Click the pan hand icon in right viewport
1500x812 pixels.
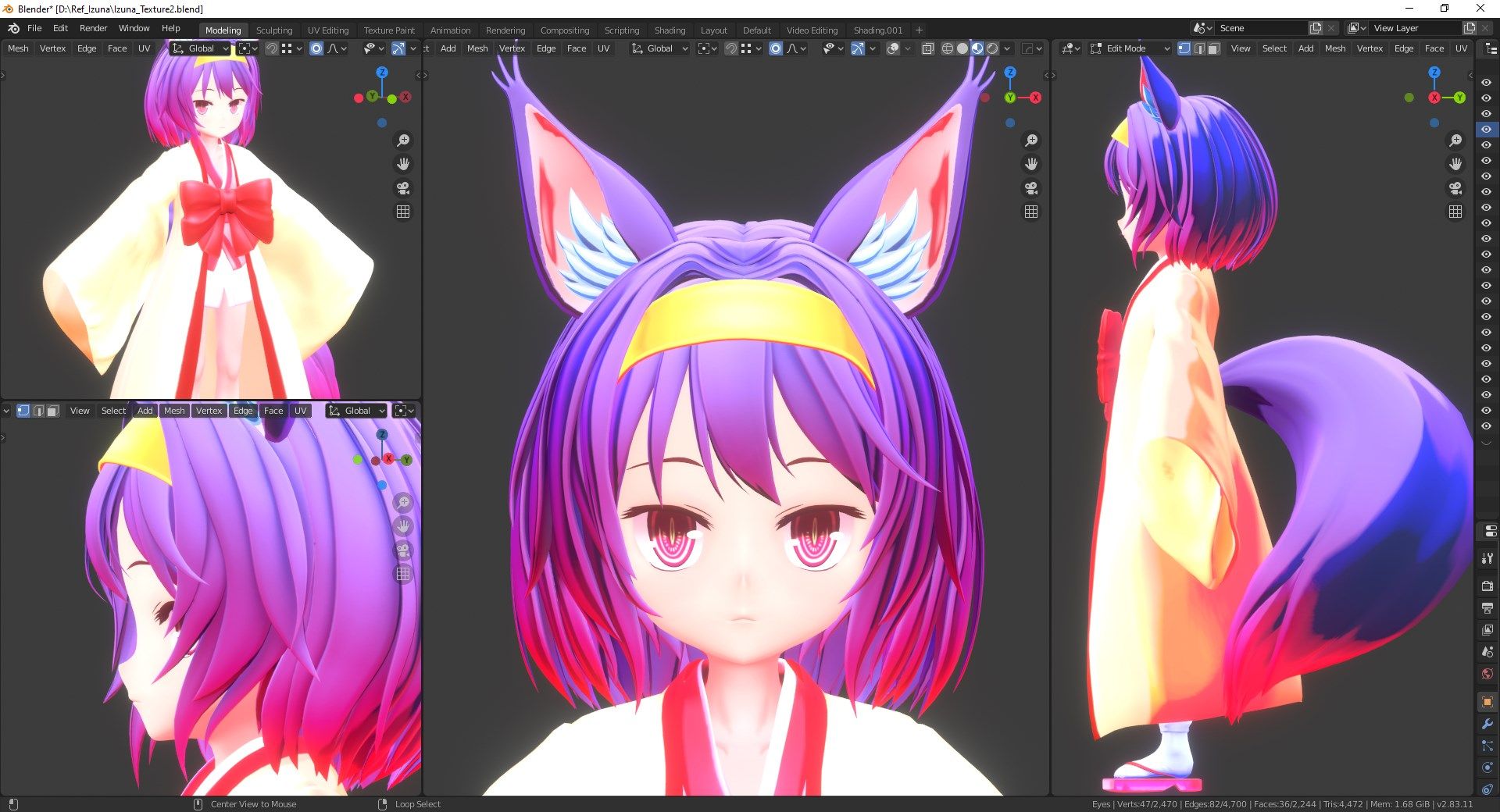(1455, 164)
